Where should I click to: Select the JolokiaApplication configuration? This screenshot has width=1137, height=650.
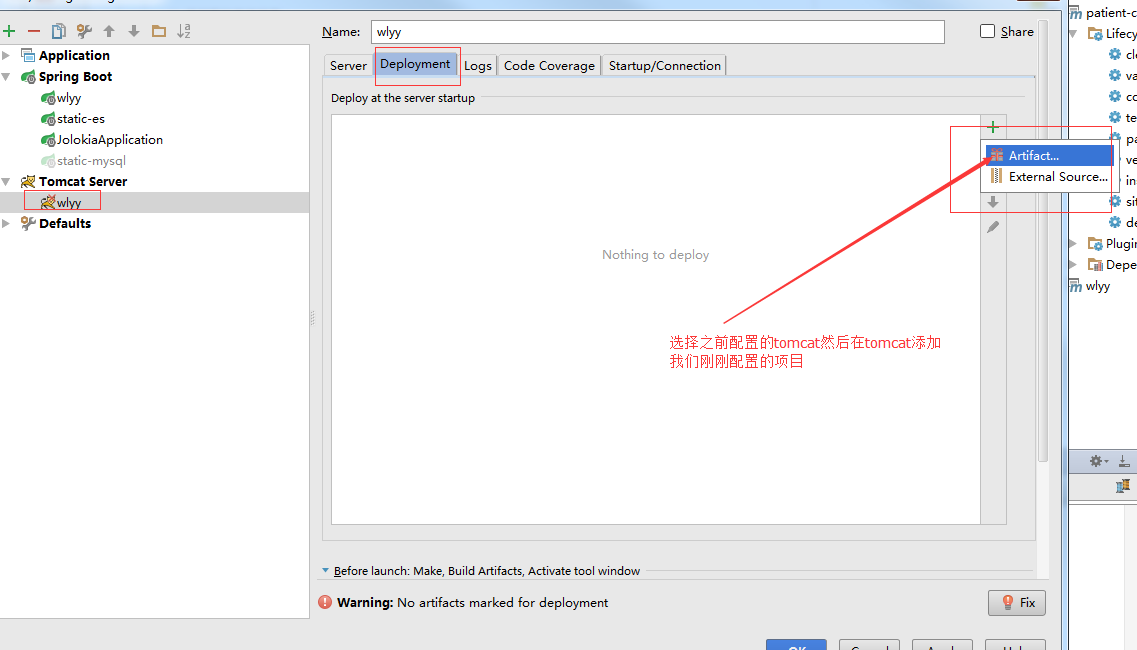[x=109, y=139]
